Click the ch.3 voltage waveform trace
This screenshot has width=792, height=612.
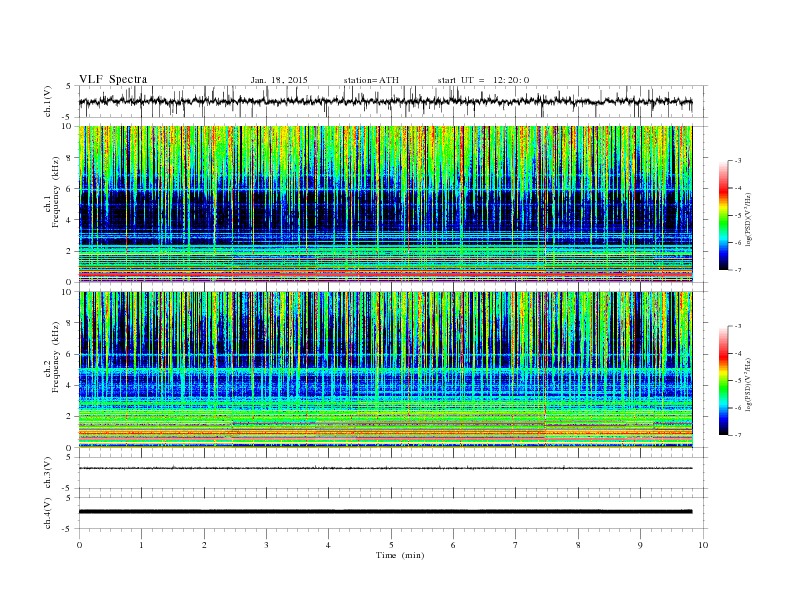coord(385,468)
